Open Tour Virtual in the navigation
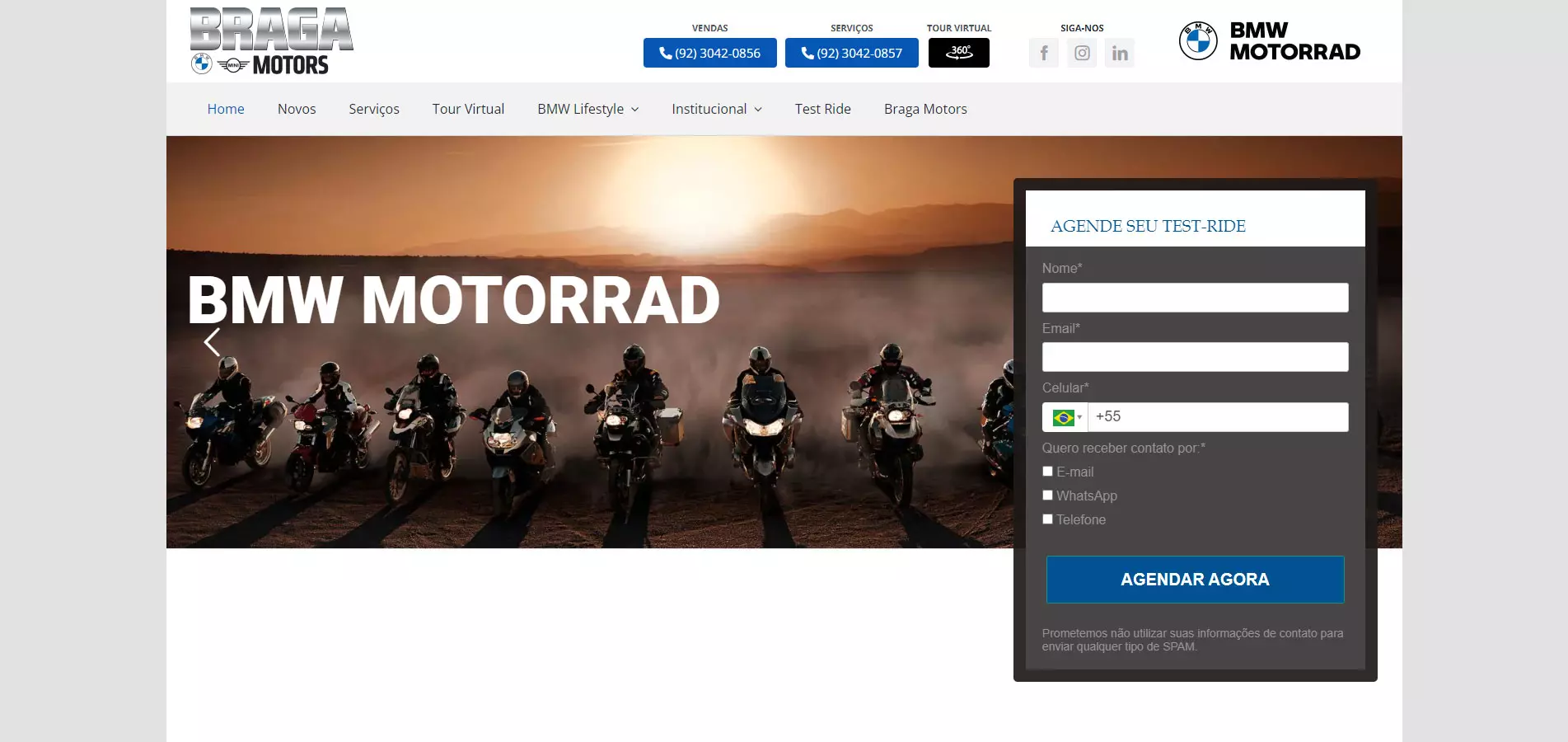 tap(468, 109)
